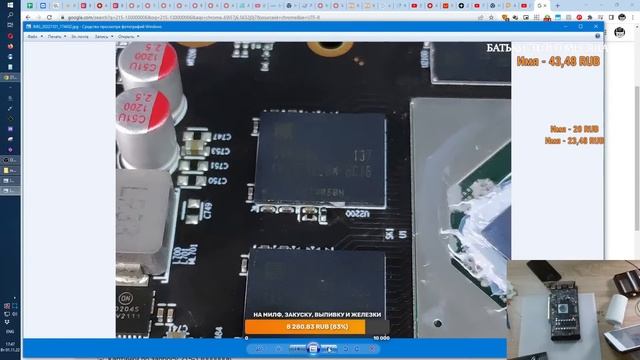The height and width of the screenshot is (360, 640).
Task: Open Chrome profile avatar in toolbar
Action: [x=622, y=17]
